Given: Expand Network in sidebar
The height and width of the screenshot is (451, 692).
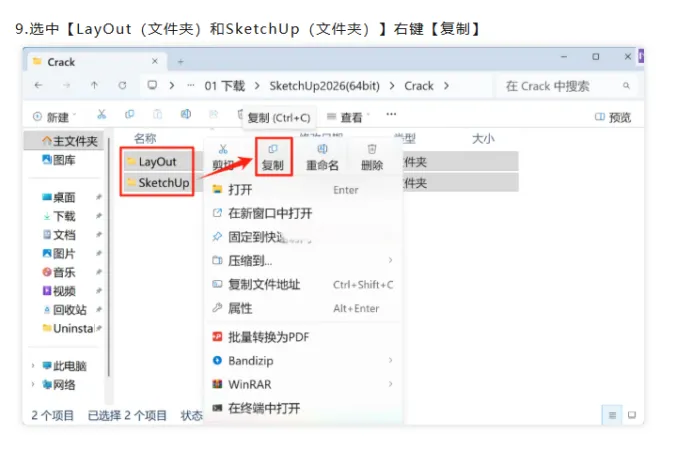Looking at the screenshot, I should (33, 384).
